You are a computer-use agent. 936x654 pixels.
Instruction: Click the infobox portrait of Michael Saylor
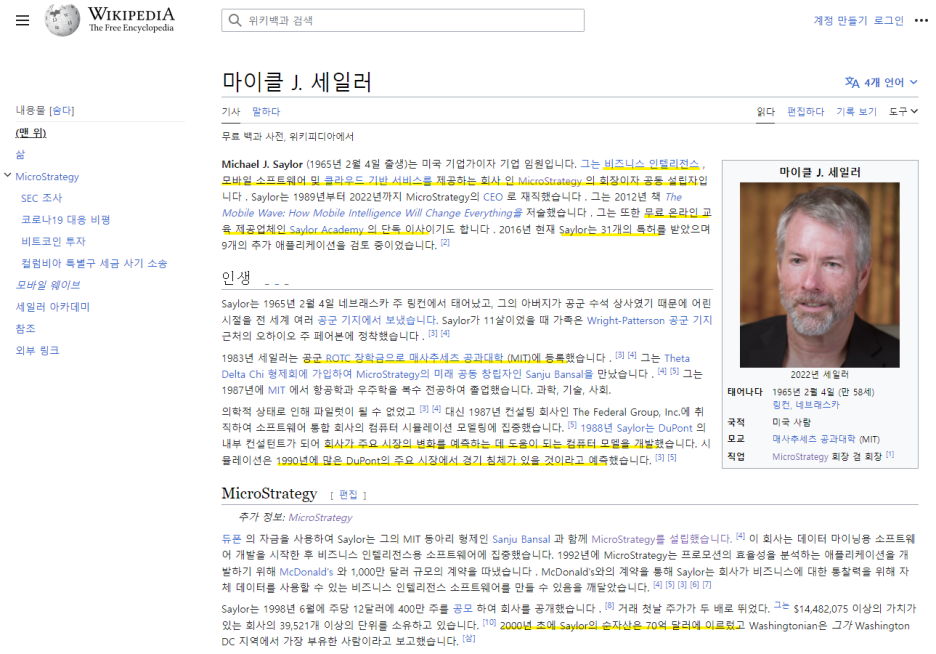[820, 274]
